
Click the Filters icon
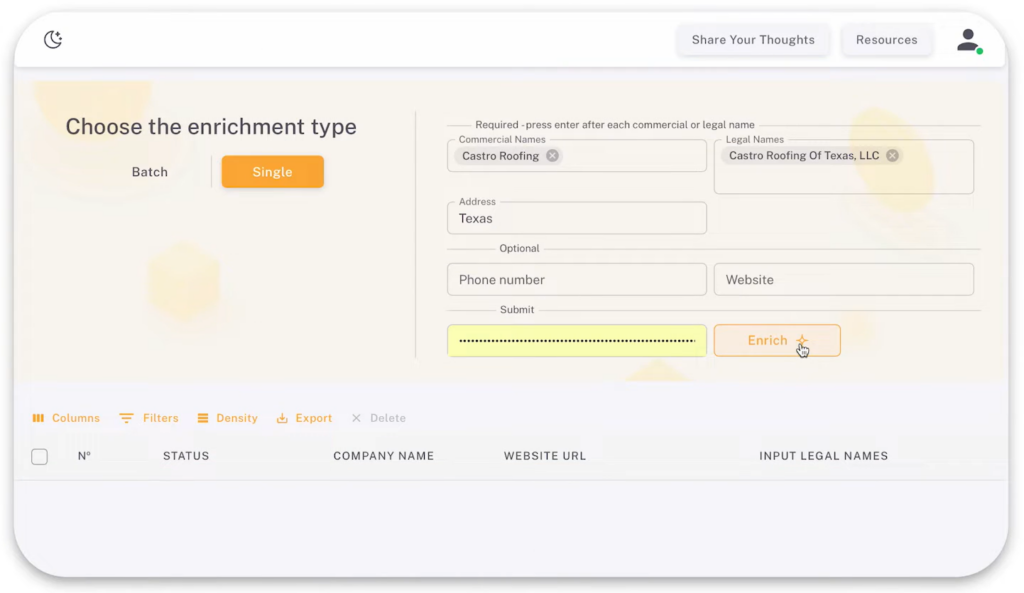127,418
